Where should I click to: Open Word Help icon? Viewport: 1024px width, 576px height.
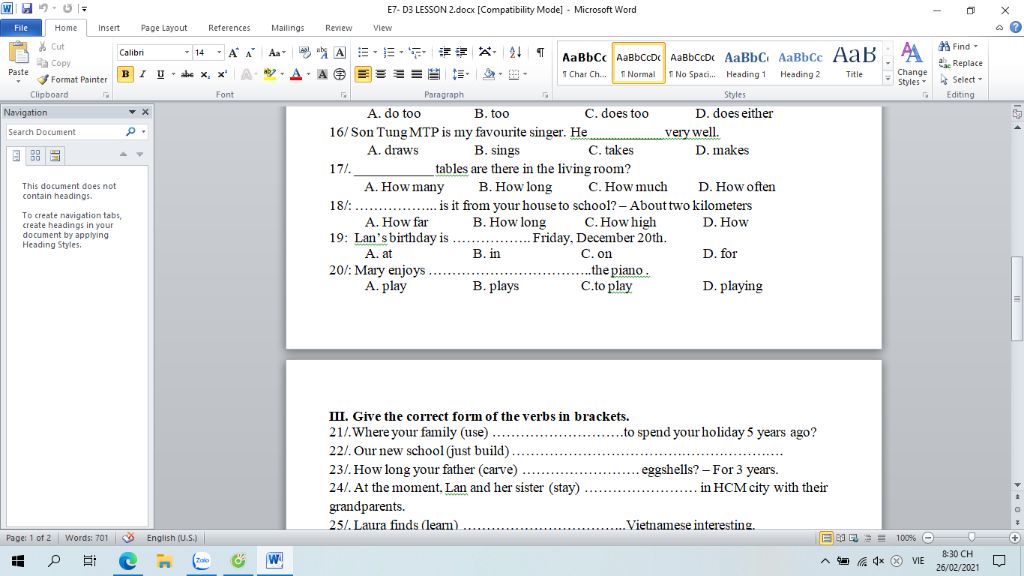(x=1016, y=27)
